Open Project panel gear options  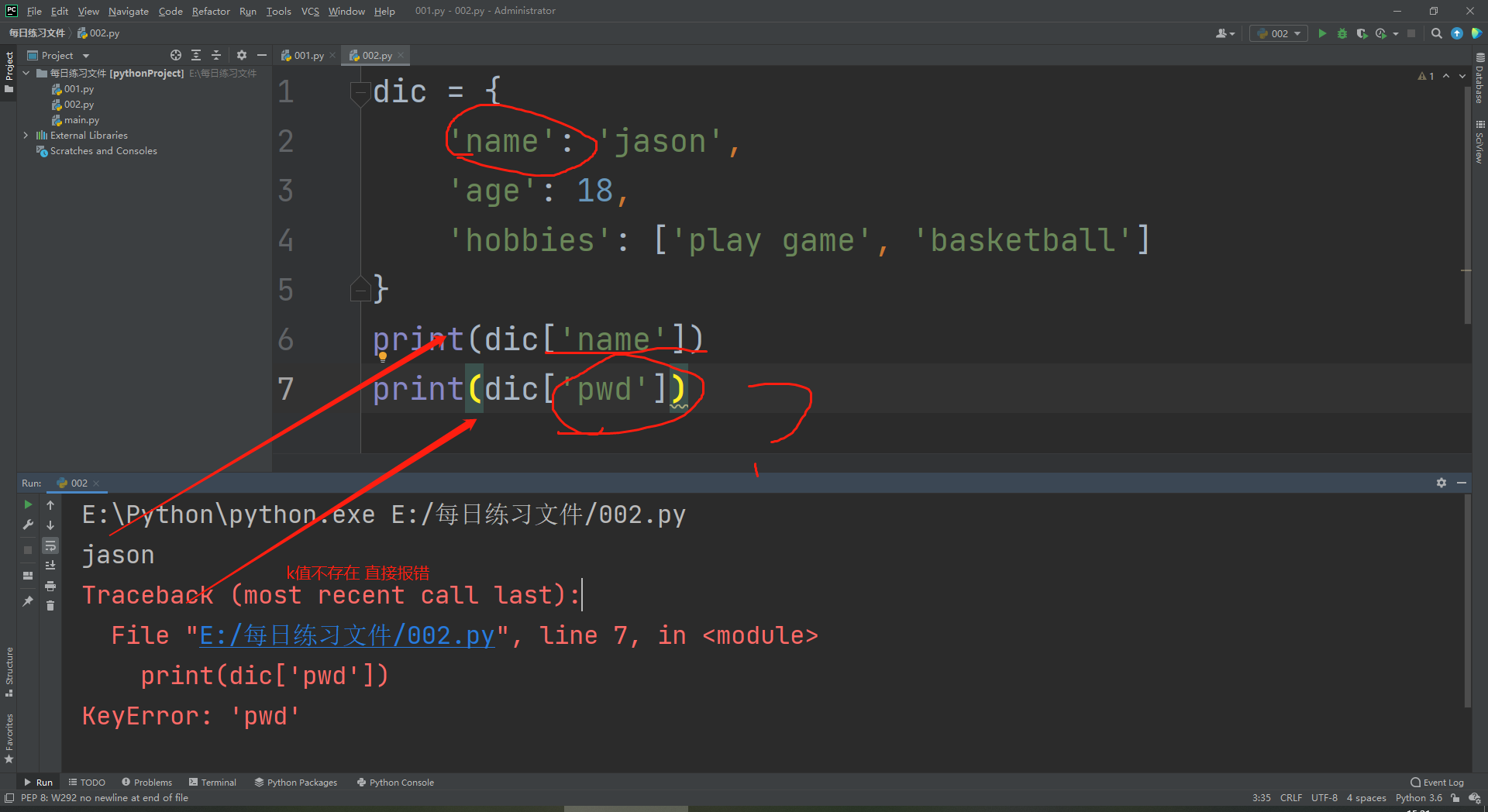click(242, 55)
